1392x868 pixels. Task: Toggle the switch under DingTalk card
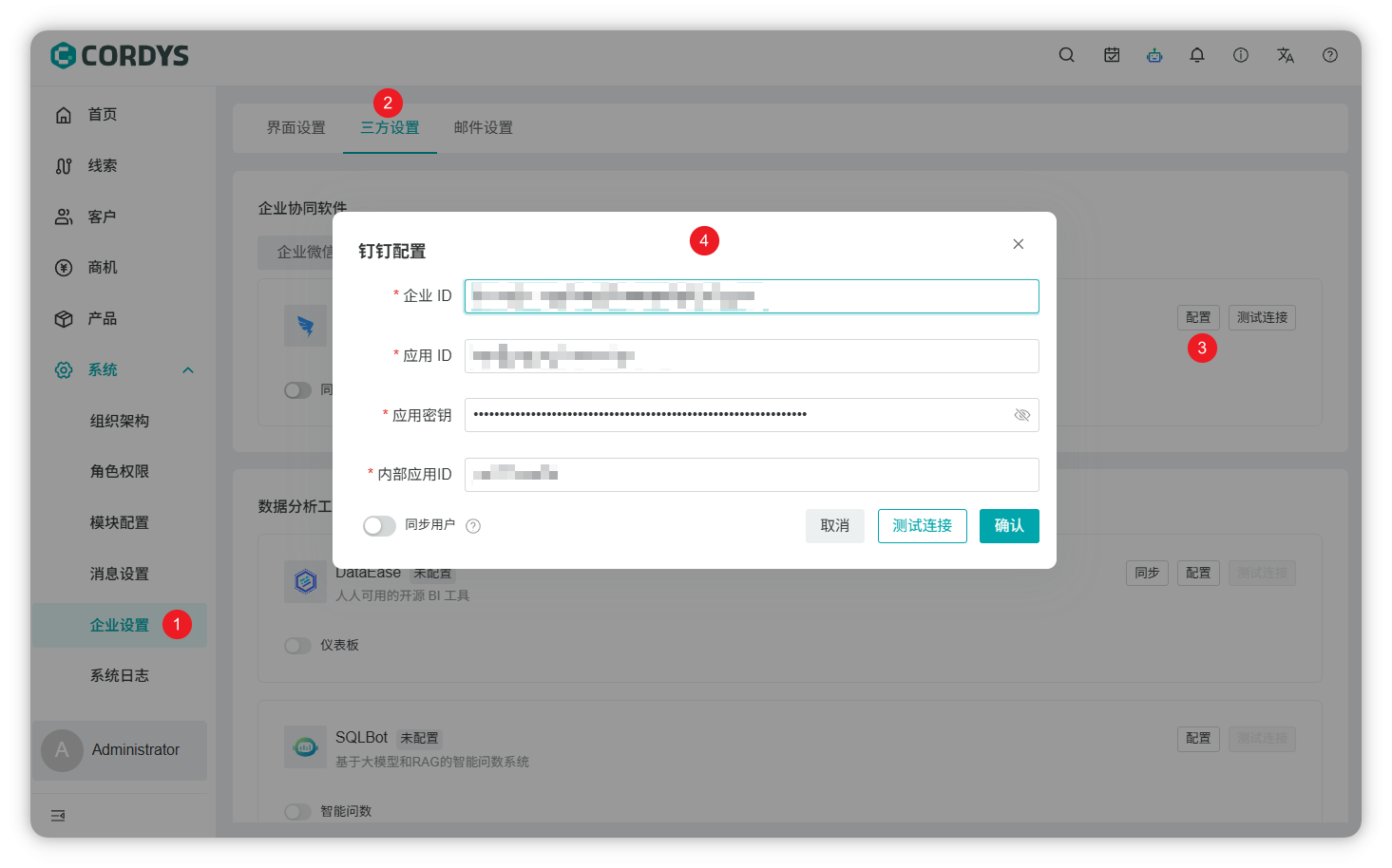pos(297,390)
